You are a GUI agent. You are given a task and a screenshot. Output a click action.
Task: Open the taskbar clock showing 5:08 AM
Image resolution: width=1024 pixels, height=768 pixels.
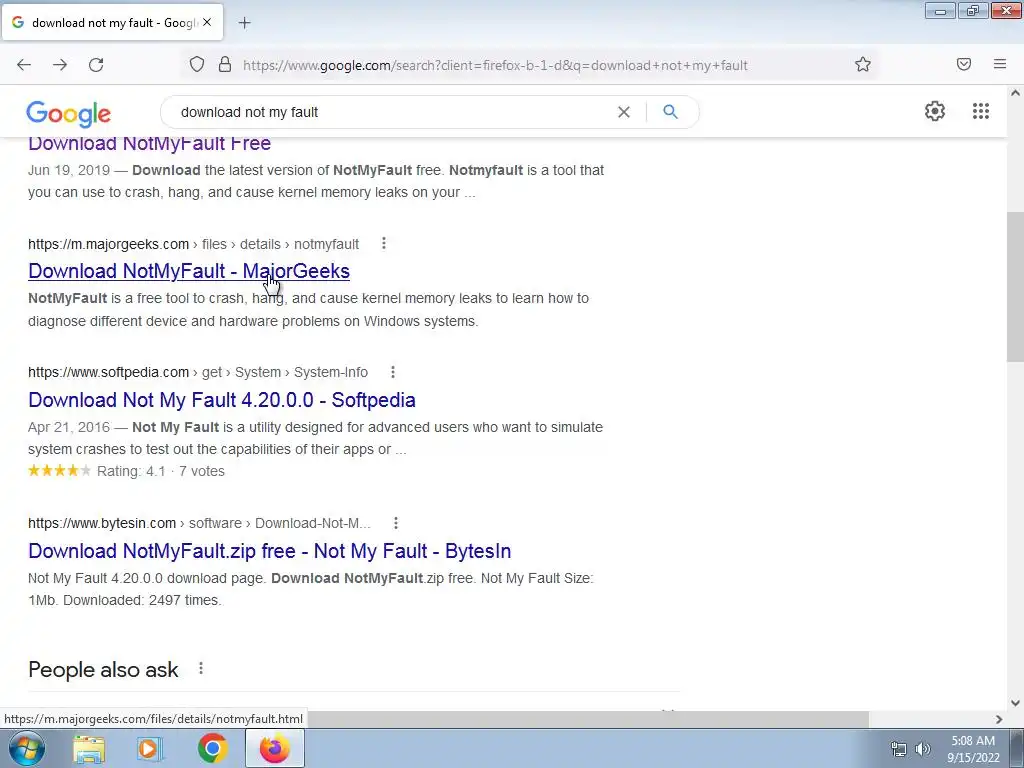click(973, 749)
